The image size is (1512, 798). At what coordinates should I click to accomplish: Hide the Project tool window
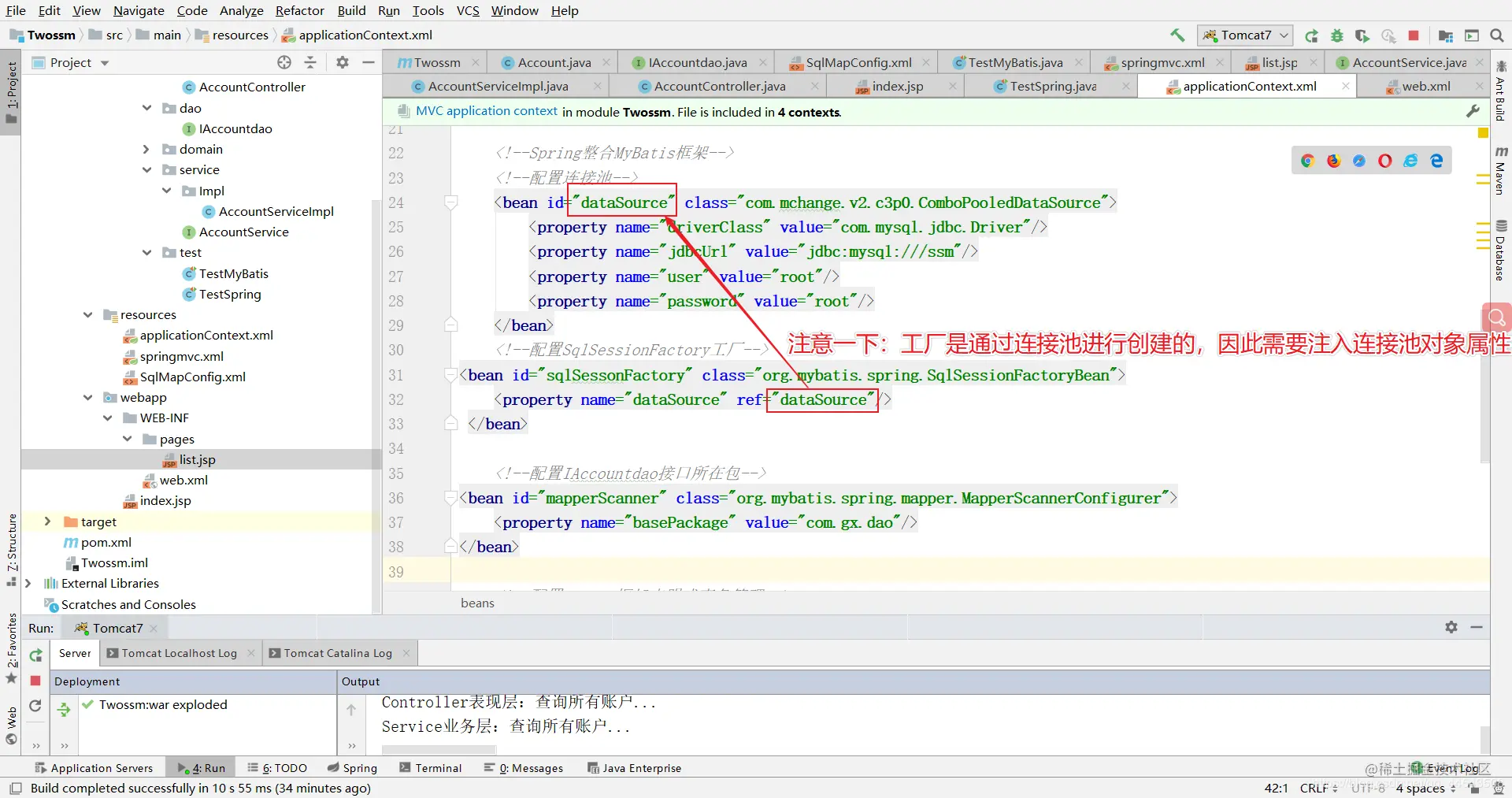[x=368, y=62]
